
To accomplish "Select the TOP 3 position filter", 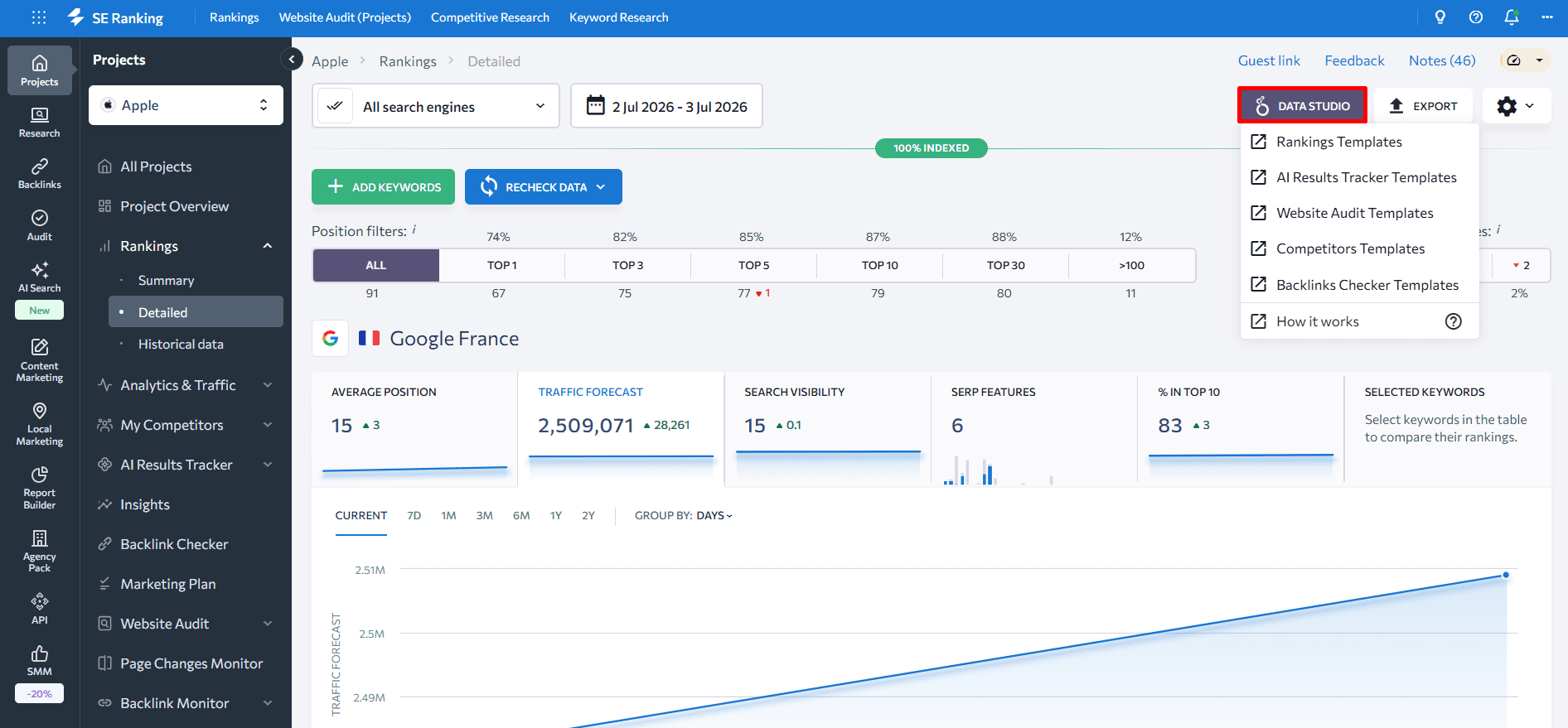I will point(628,265).
